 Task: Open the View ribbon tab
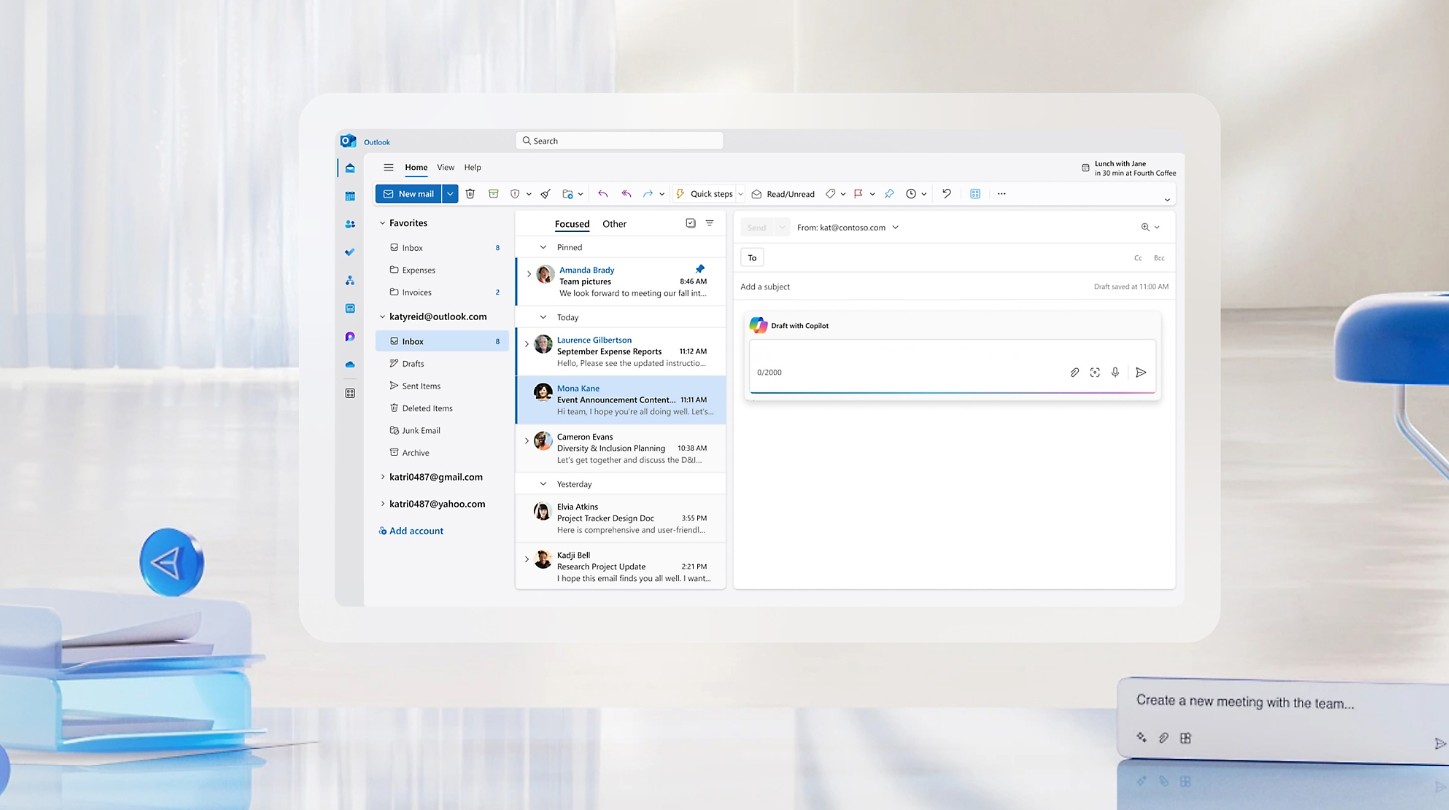445,168
